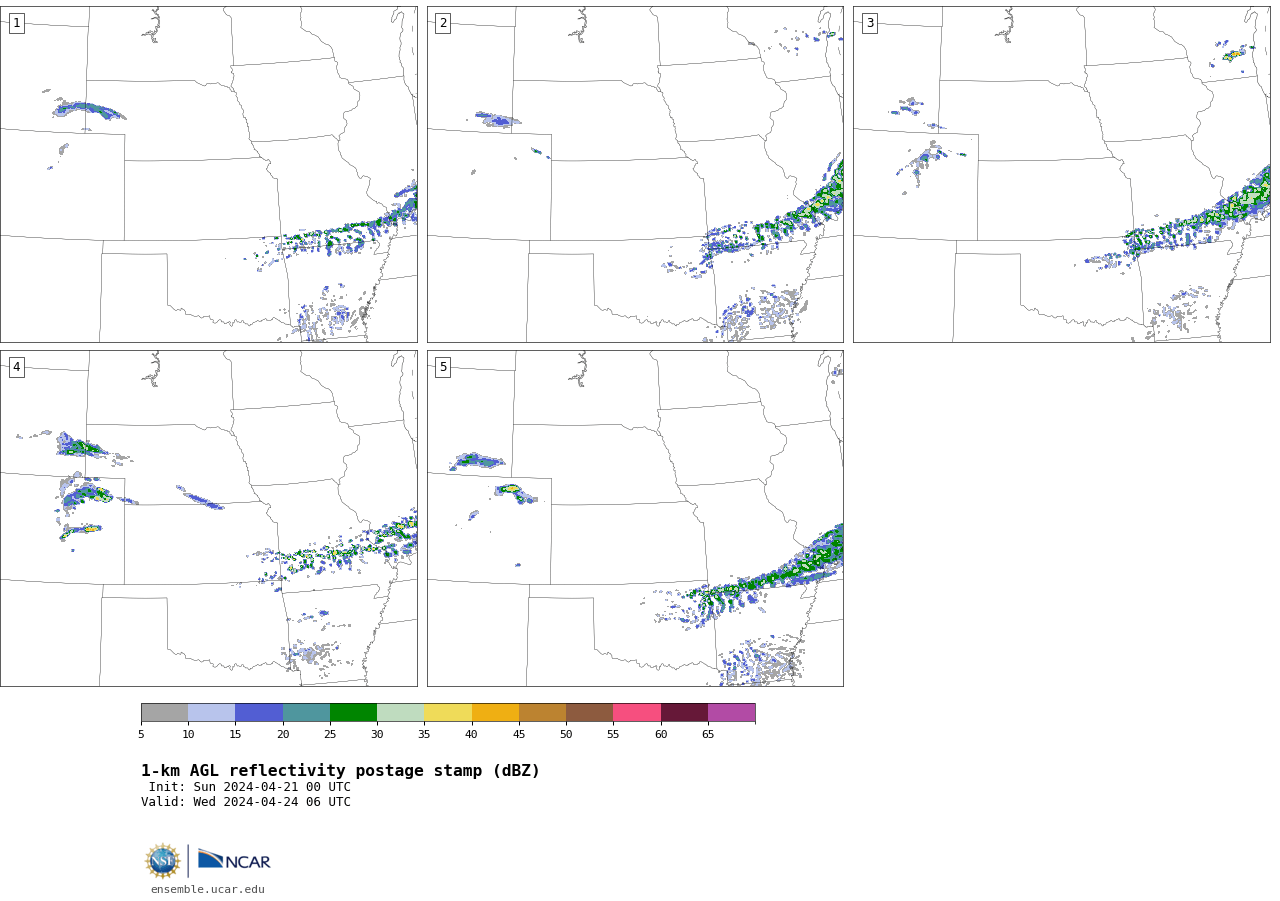
Task: Open ensemble member 4 map panel
Action: [208, 518]
